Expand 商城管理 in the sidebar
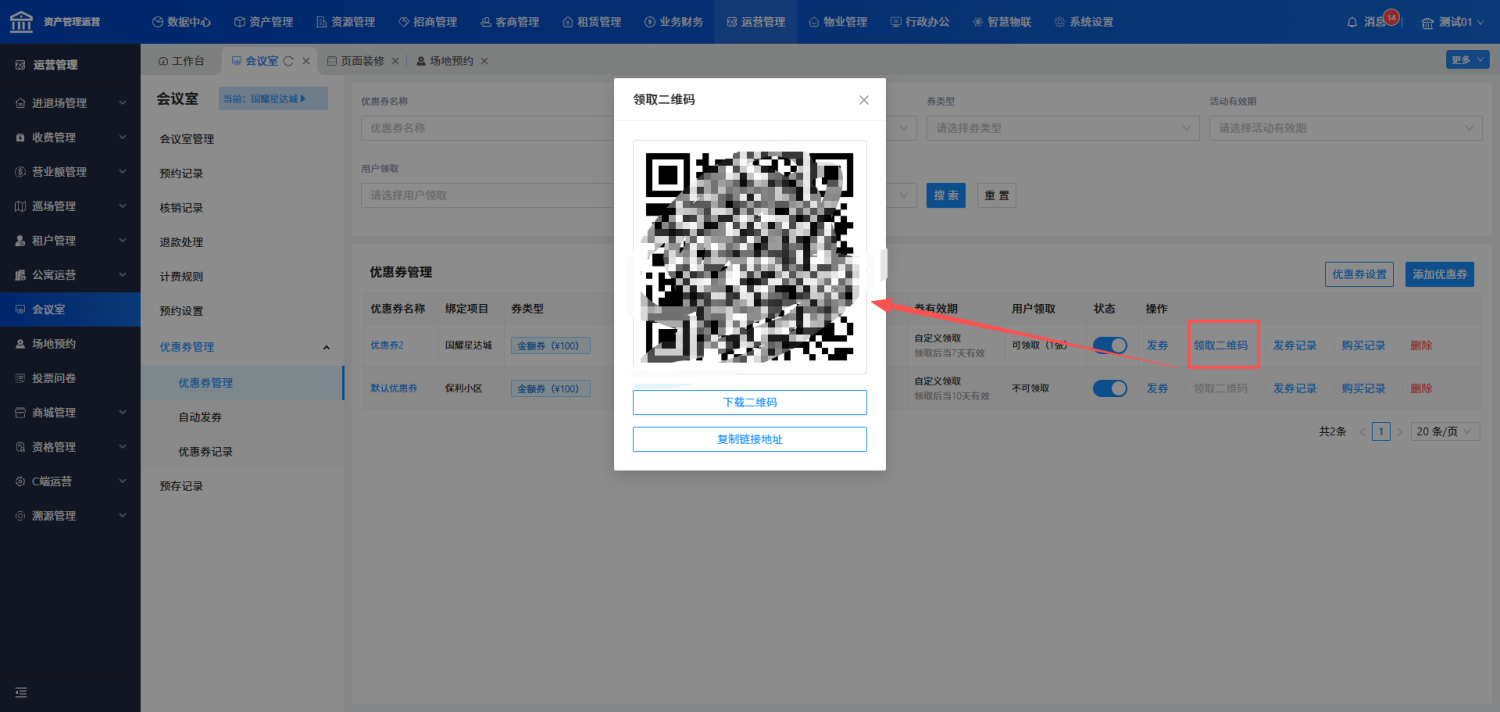1500x712 pixels. tap(70, 412)
